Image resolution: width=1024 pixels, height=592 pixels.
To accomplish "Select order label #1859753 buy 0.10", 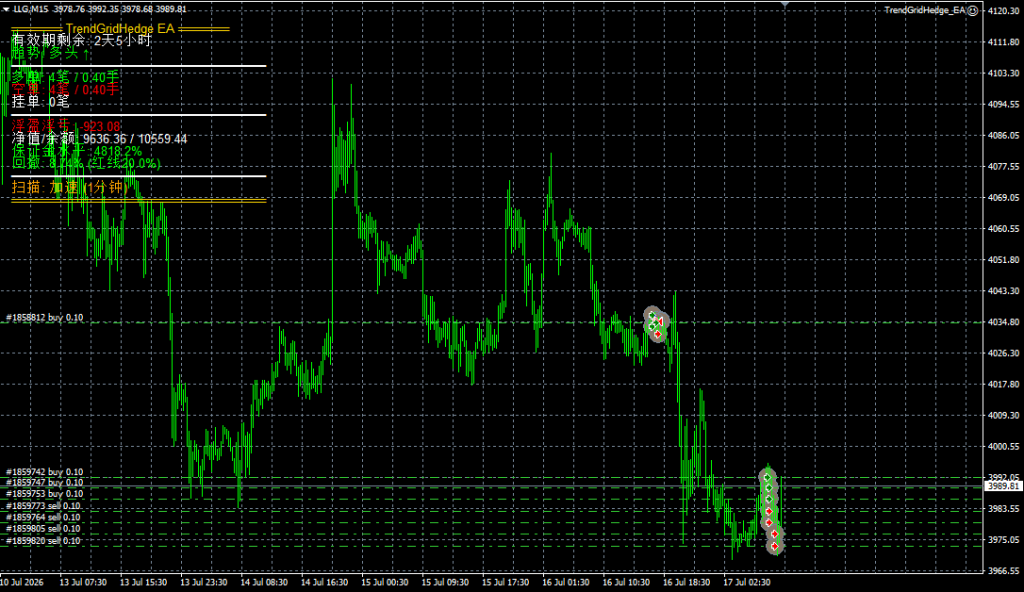I will 44,494.
